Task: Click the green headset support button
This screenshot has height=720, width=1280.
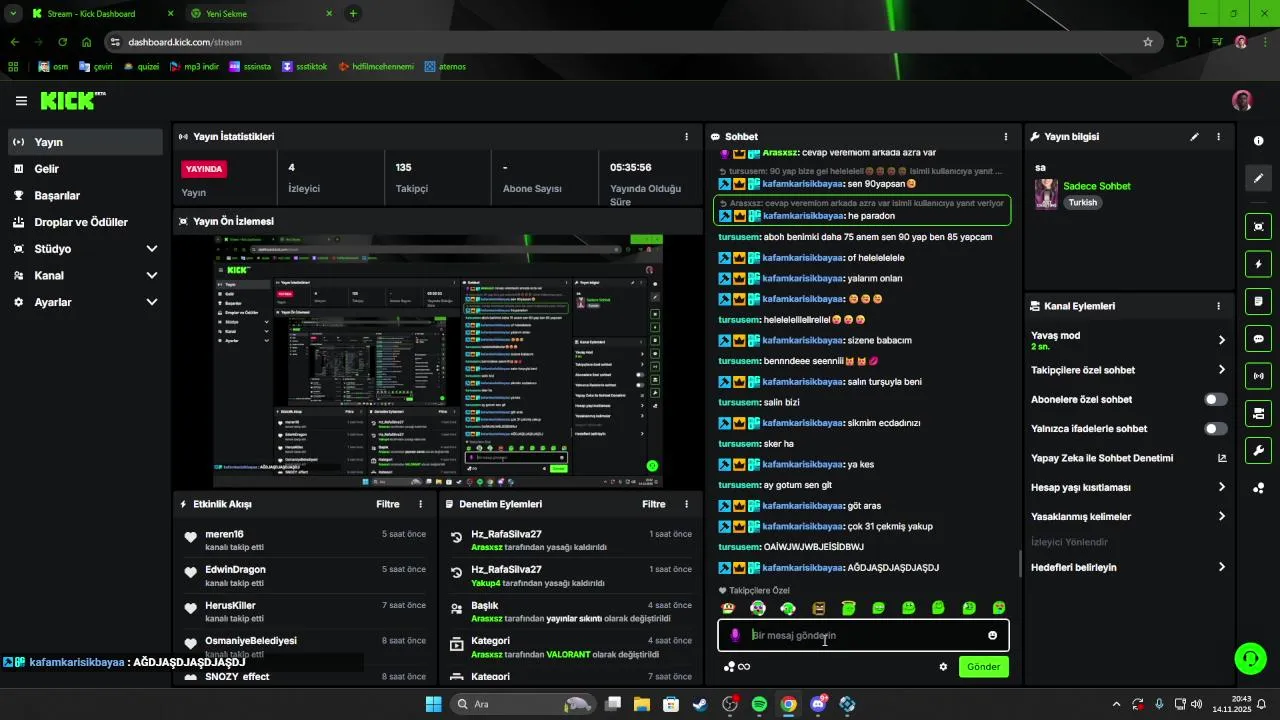Action: point(1250,658)
